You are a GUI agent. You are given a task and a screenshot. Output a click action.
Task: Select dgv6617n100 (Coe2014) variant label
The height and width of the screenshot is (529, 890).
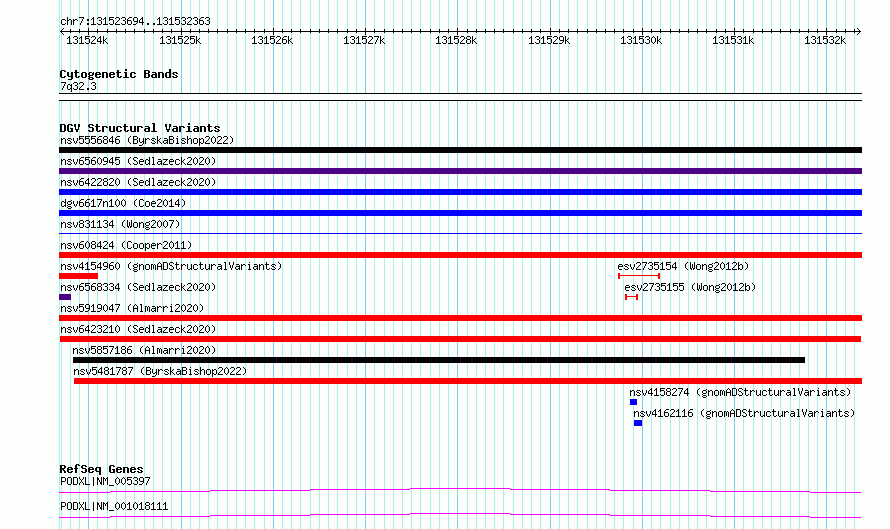click(x=123, y=203)
